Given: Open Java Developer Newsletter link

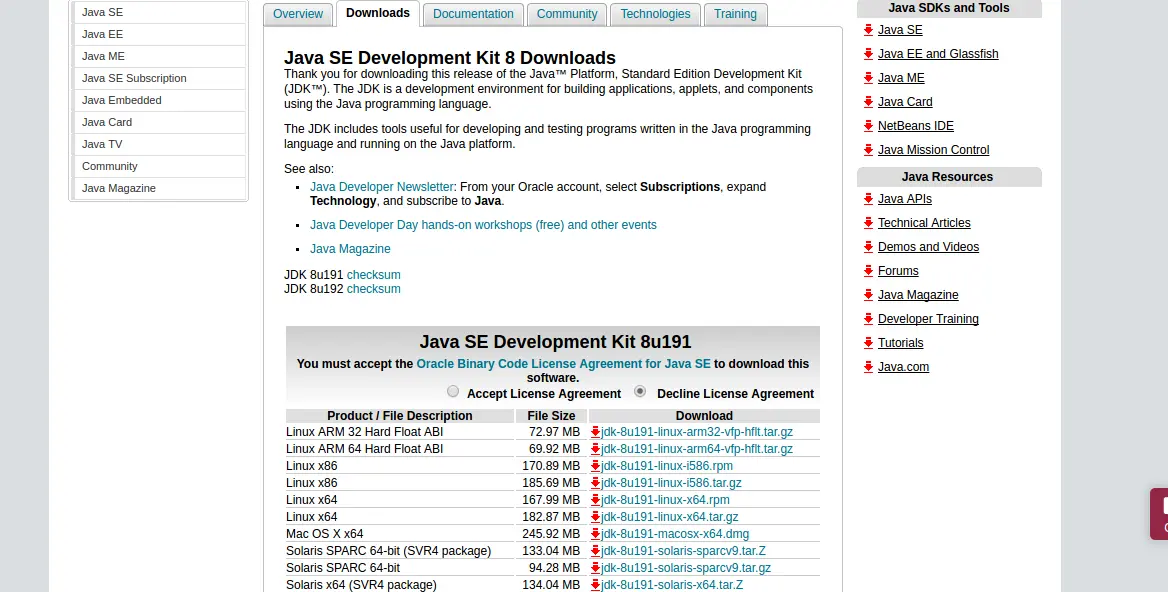Looking at the screenshot, I should click(381, 187).
